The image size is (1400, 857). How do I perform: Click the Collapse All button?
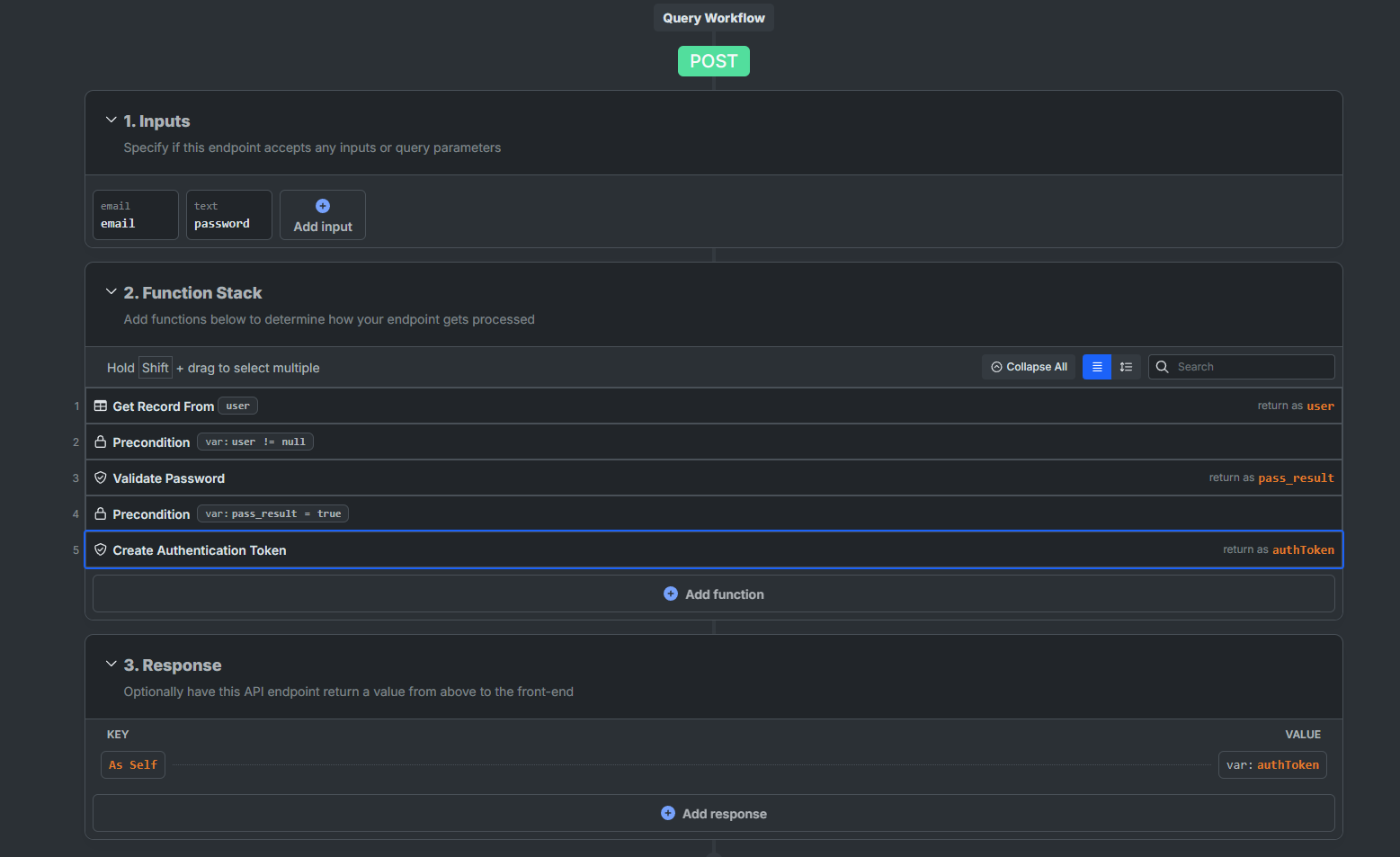click(1029, 367)
